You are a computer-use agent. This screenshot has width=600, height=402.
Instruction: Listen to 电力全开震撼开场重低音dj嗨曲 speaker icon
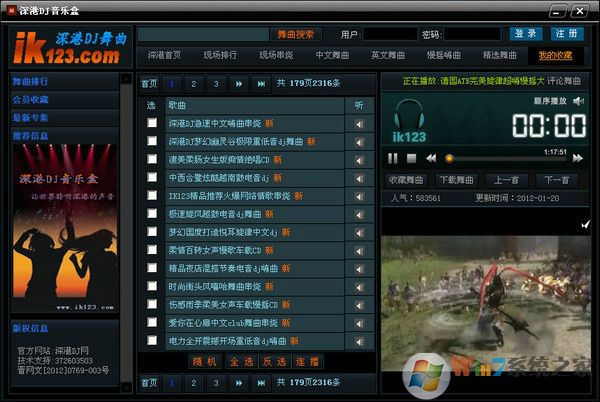pyautogui.click(x=359, y=342)
